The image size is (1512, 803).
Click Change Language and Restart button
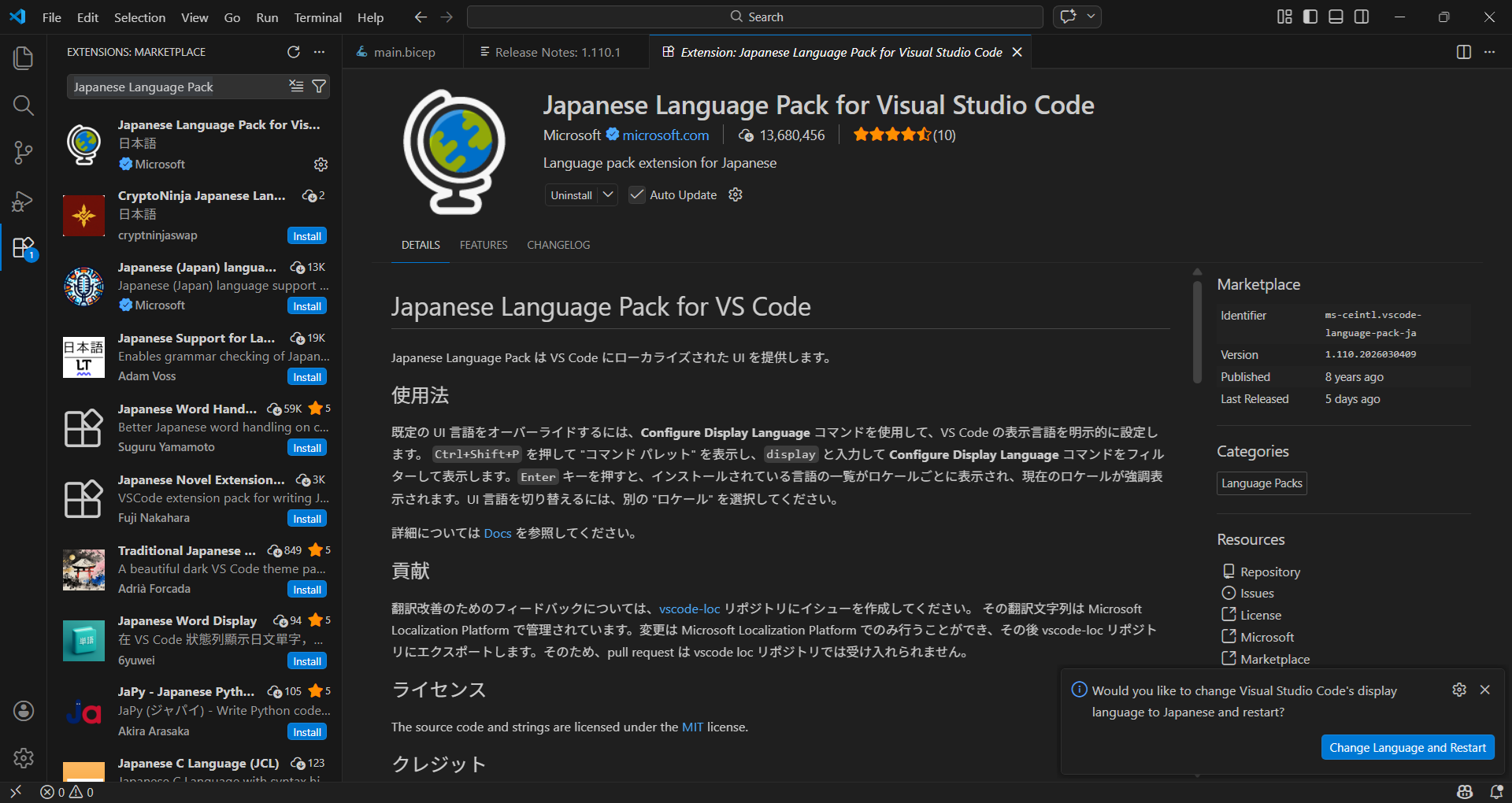click(x=1407, y=748)
